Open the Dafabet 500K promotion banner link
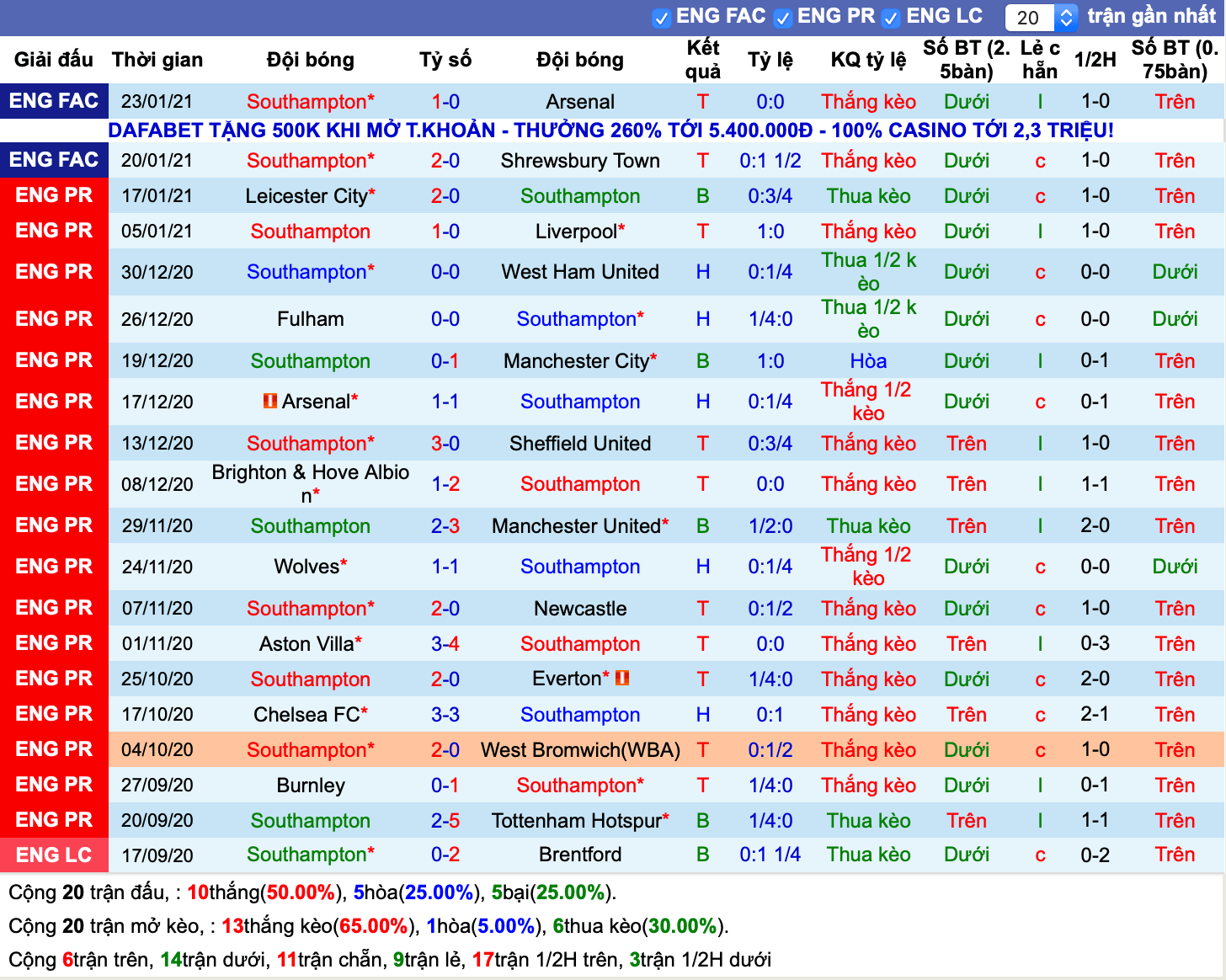The image size is (1226, 980). point(610,130)
